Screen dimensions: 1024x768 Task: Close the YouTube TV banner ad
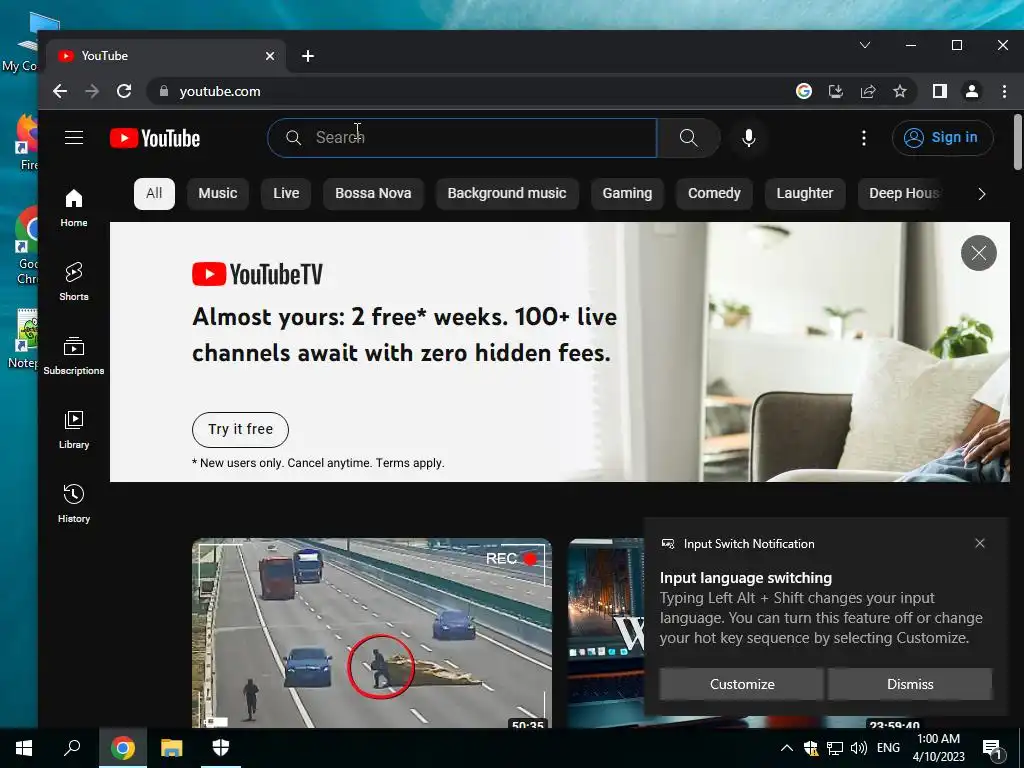[978, 253]
